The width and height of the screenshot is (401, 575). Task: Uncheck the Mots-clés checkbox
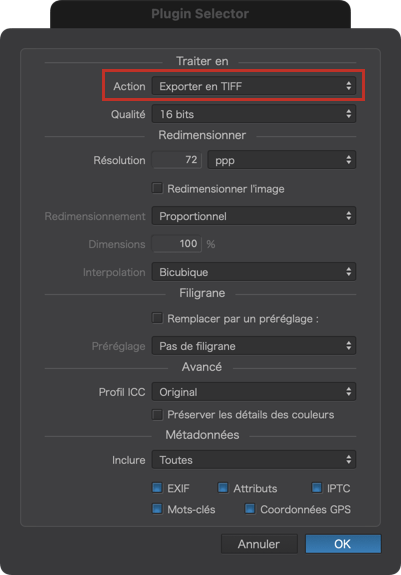tap(157, 509)
